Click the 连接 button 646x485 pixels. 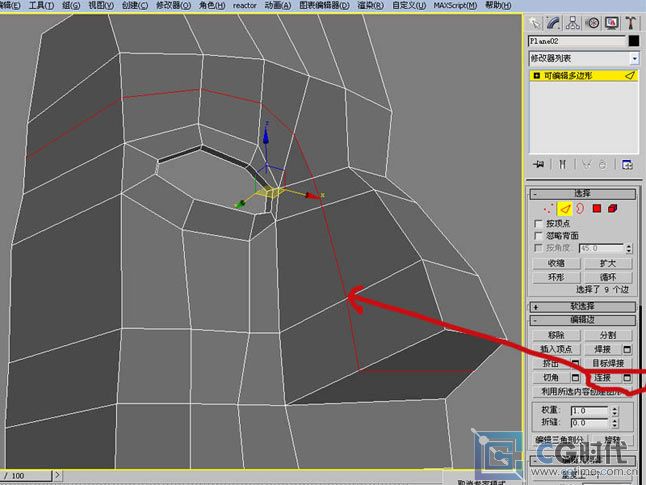(603, 378)
